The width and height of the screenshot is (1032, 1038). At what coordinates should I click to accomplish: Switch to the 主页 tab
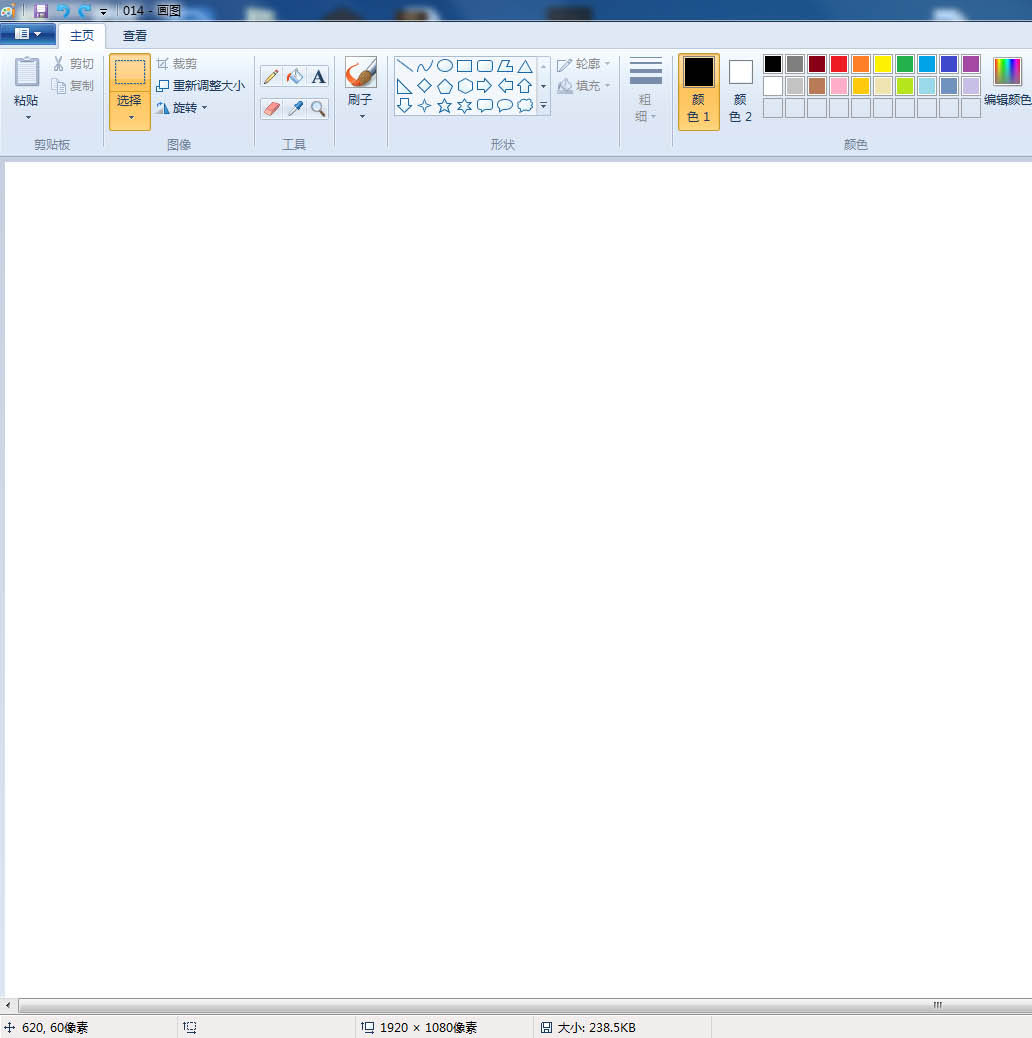pyautogui.click(x=82, y=36)
